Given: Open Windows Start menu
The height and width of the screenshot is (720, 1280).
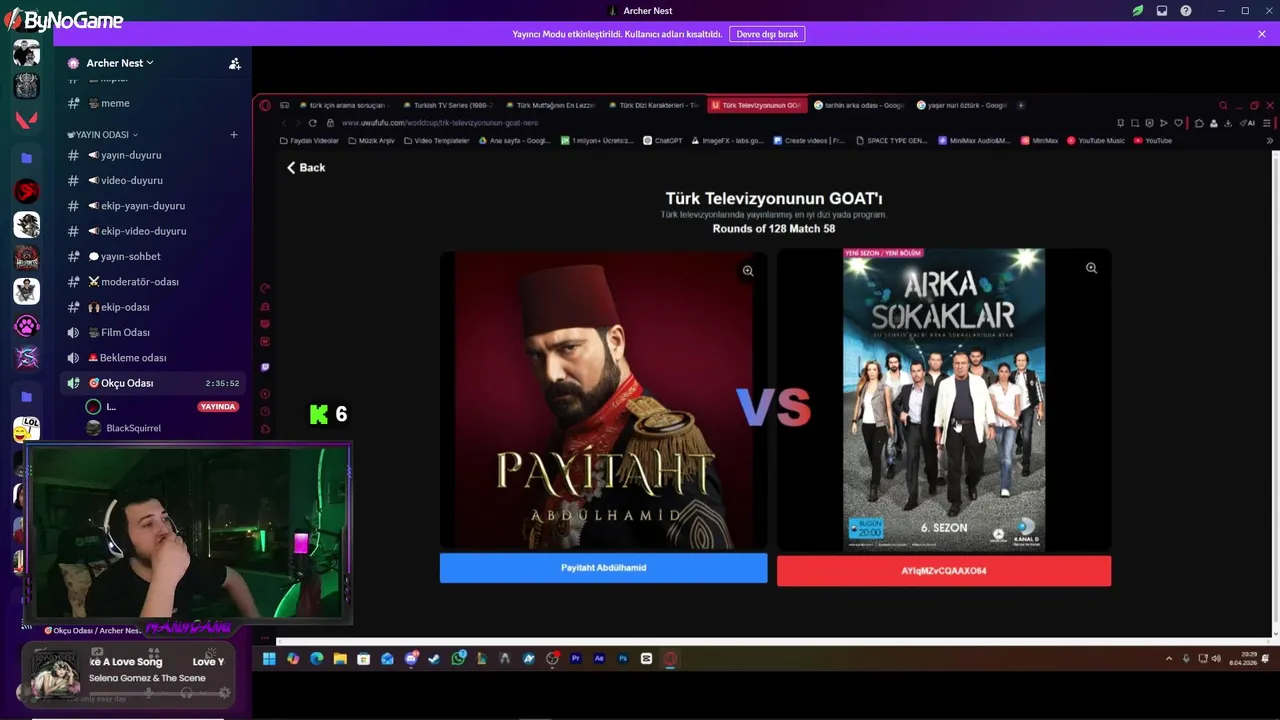Looking at the screenshot, I should pos(269,659).
